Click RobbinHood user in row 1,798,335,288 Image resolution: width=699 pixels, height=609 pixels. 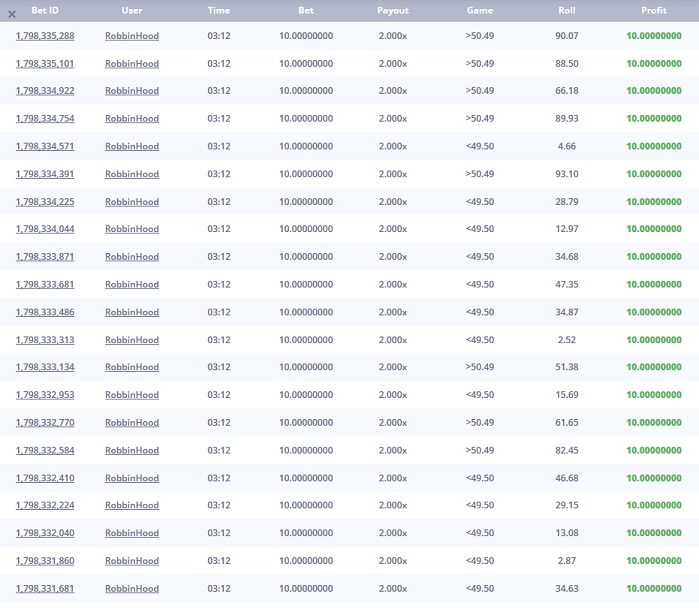[132, 36]
